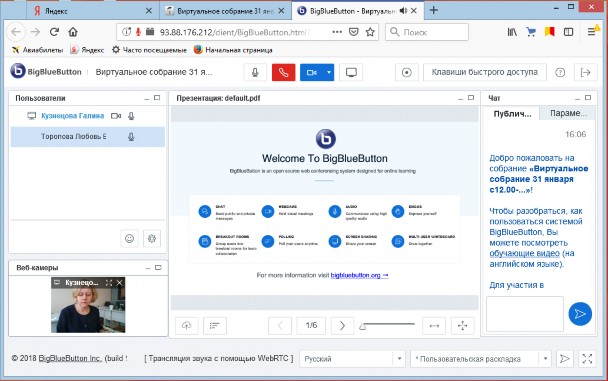Click the logout icon in BigBlueButton header
Viewport: 608px width, 381px height.
click(x=586, y=72)
